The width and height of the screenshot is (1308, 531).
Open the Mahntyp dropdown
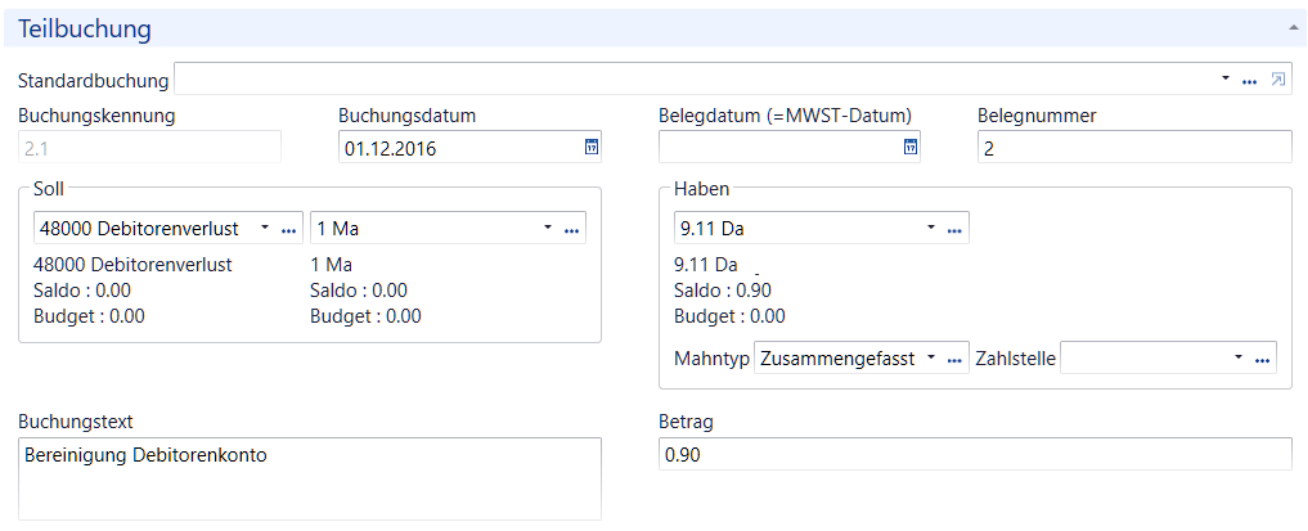931,358
